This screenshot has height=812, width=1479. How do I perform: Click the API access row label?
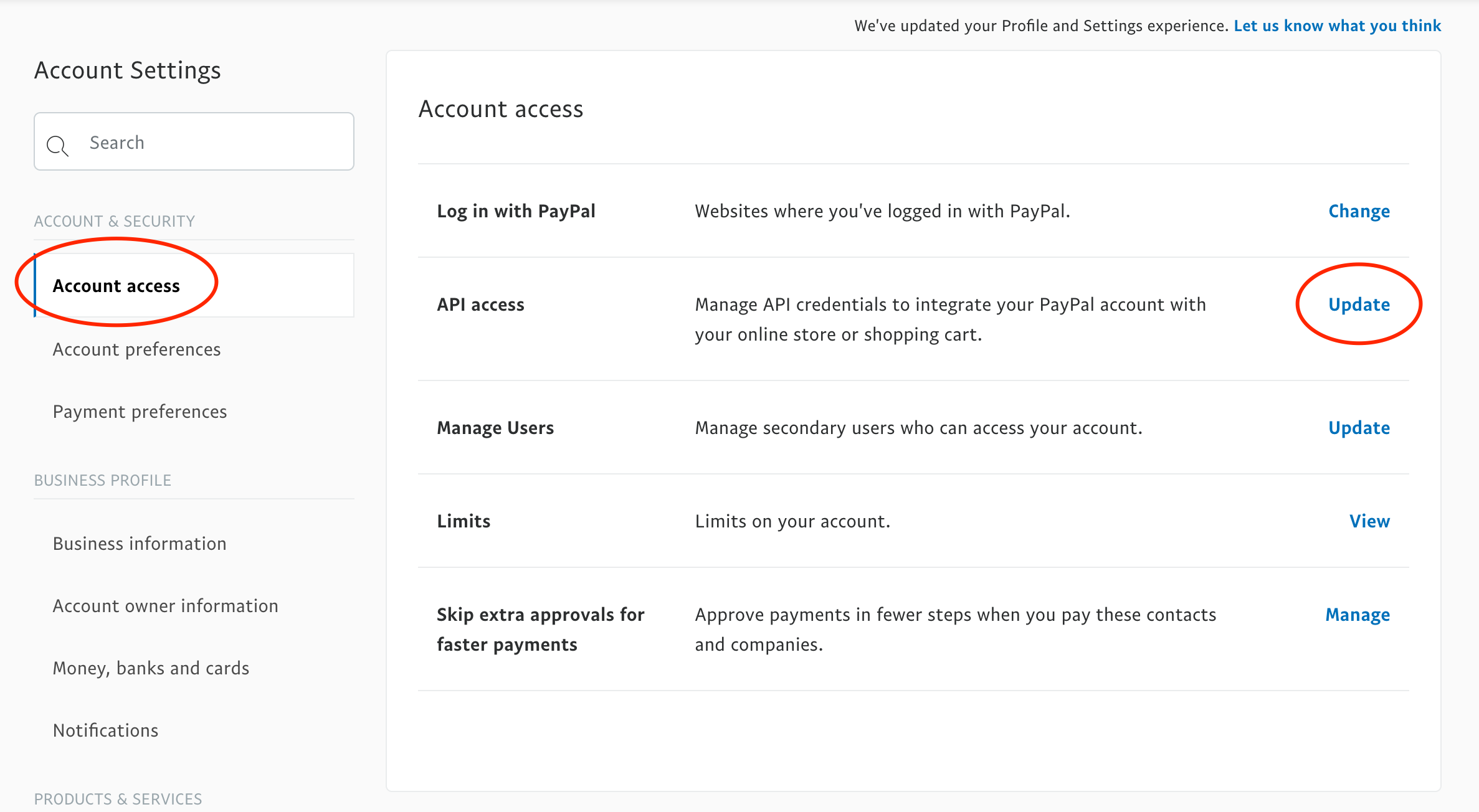point(480,304)
